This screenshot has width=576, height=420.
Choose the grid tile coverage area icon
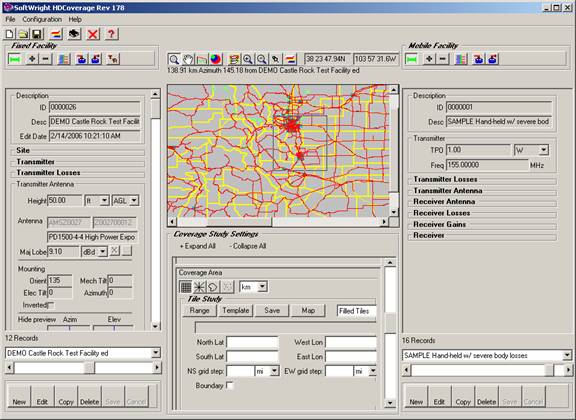[x=186, y=287]
